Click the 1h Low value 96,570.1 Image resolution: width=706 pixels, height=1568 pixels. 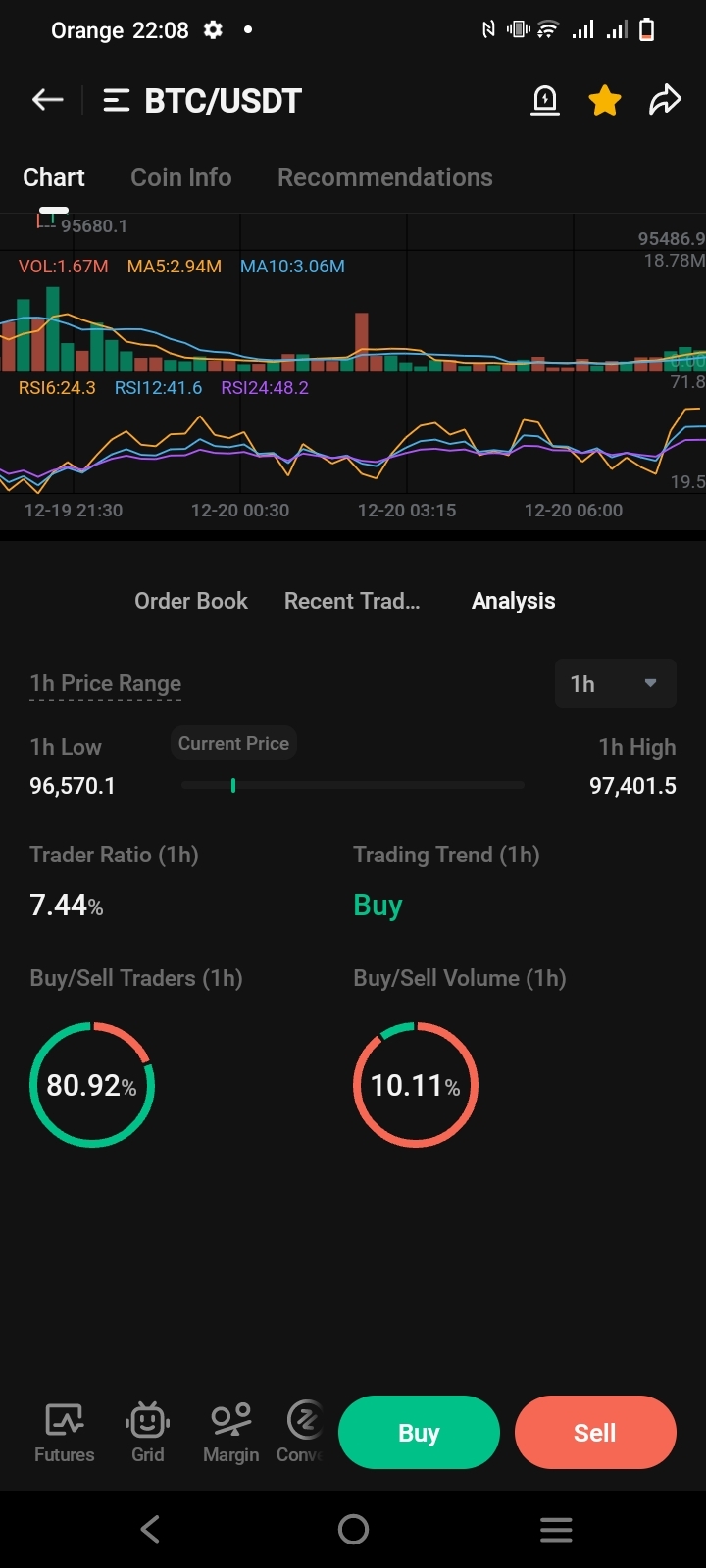pyautogui.click(x=73, y=786)
